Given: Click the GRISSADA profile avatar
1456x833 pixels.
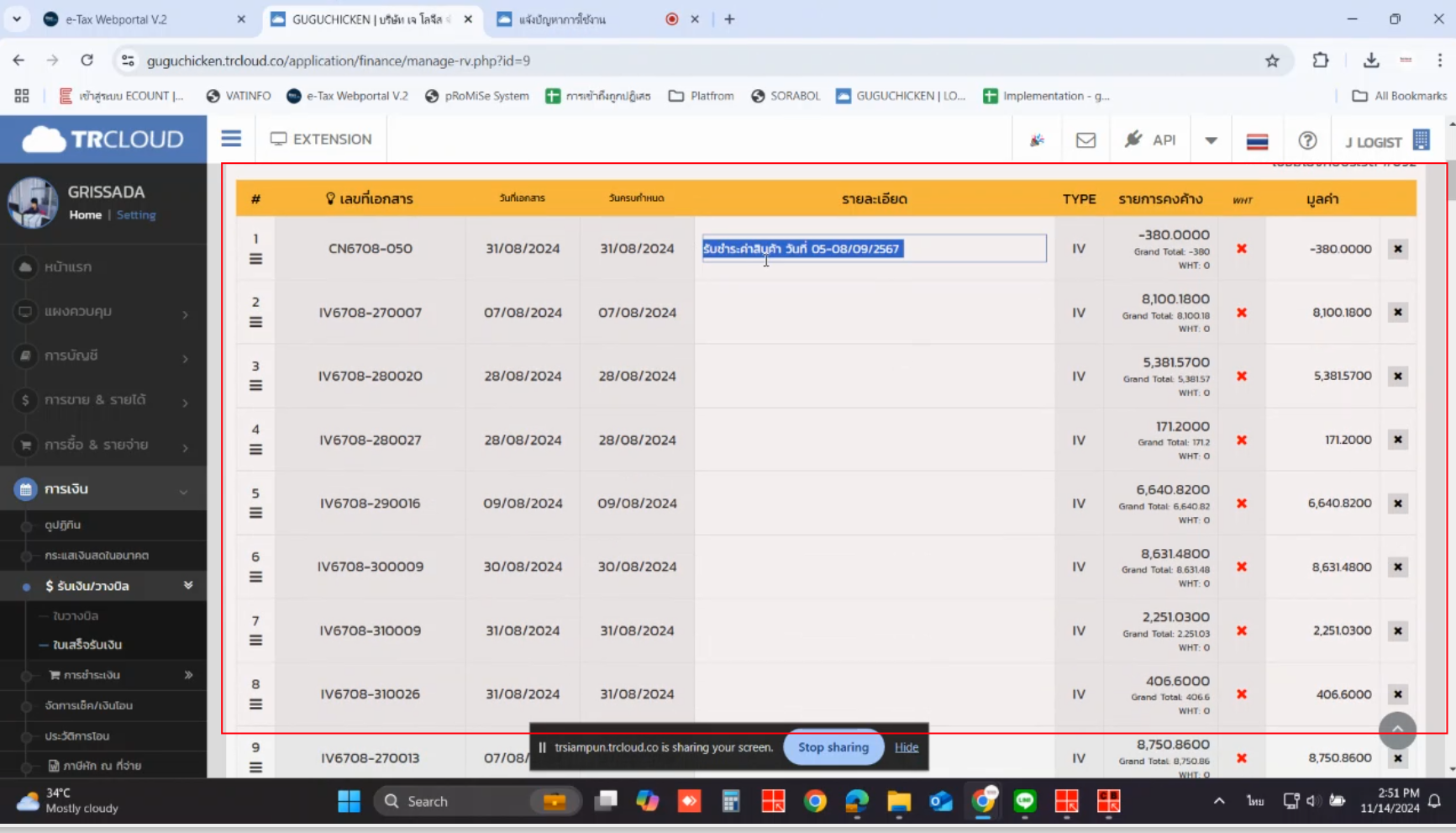Looking at the screenshot, I should 33,203.
